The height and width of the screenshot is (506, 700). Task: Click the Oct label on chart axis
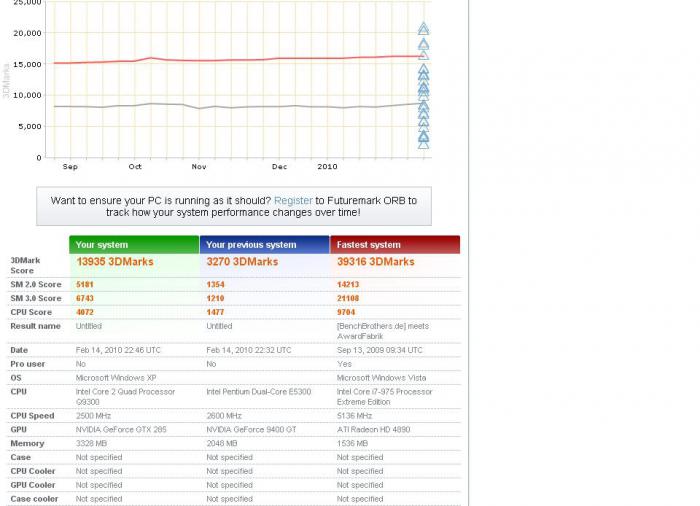tap(135, 167)
